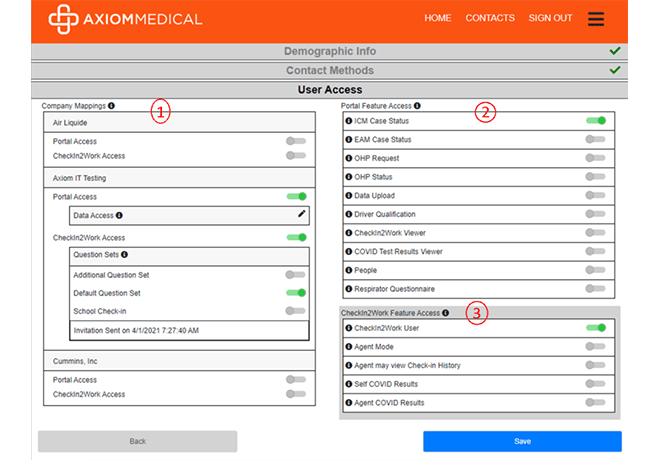Enable CheckIn2Work Viewer toggle
This screenshot has width=660, height=460.
pos(595,233)
